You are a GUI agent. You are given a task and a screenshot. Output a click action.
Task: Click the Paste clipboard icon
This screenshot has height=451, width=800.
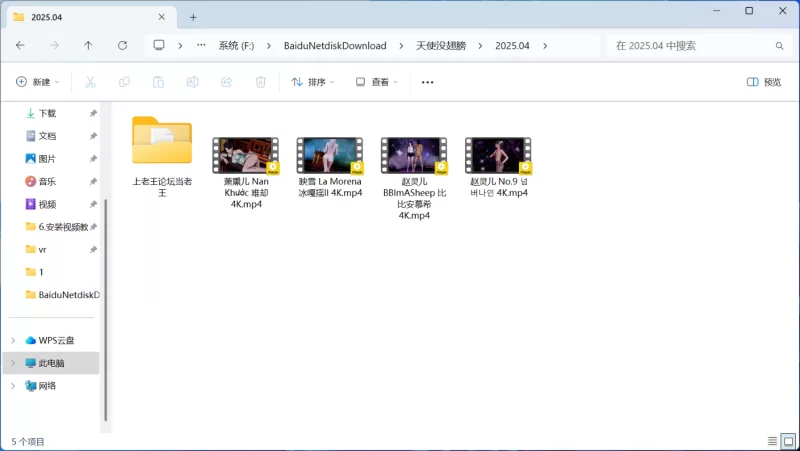point(158,82)
